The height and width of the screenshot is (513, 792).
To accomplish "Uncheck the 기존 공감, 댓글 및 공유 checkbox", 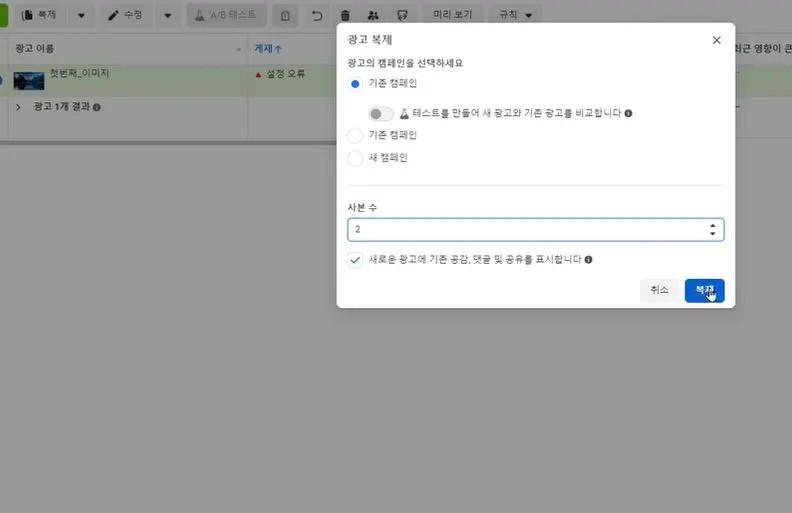I will tap(355, 260).
